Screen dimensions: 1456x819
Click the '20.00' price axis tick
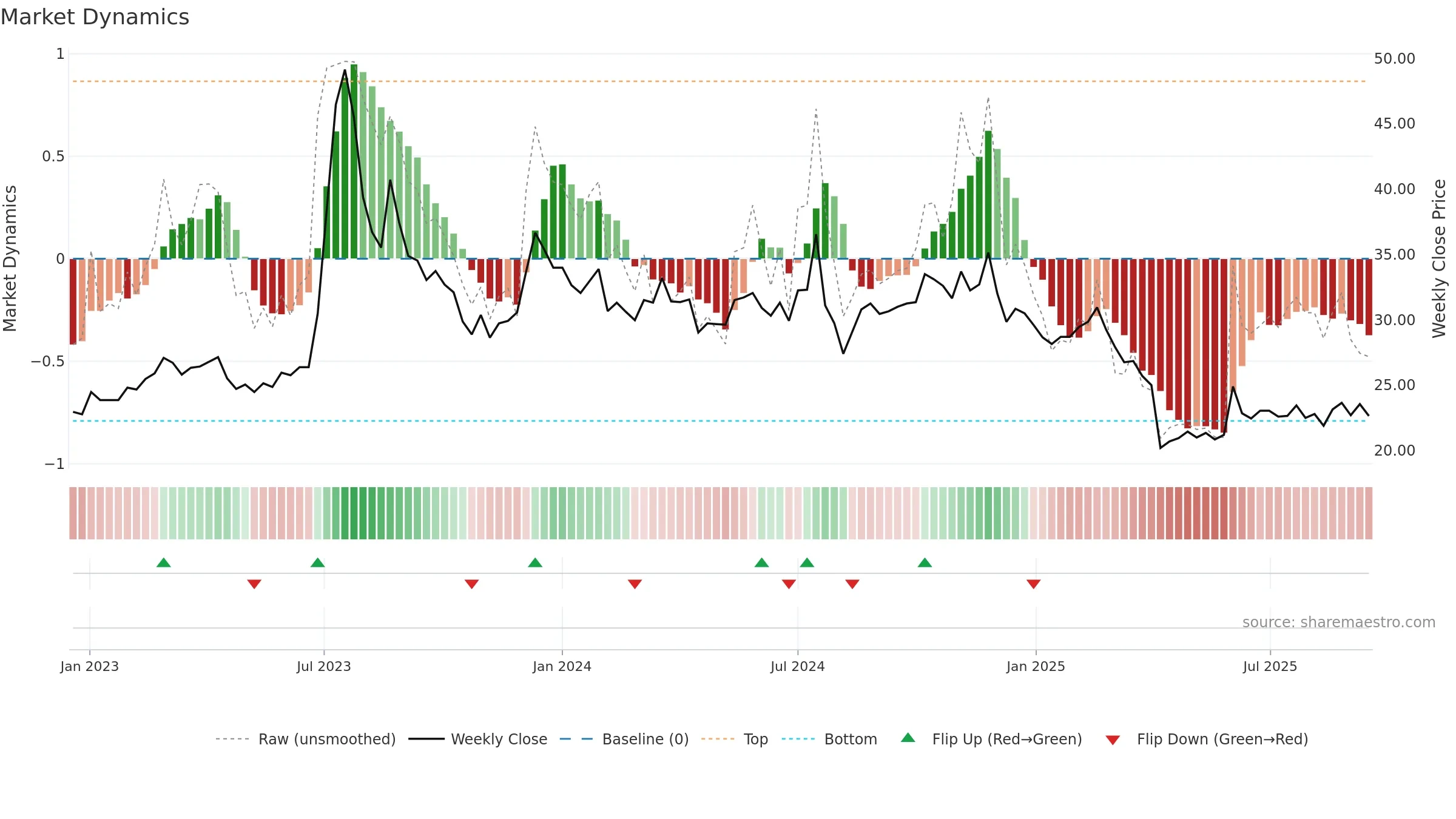(x=1395, y=450)
